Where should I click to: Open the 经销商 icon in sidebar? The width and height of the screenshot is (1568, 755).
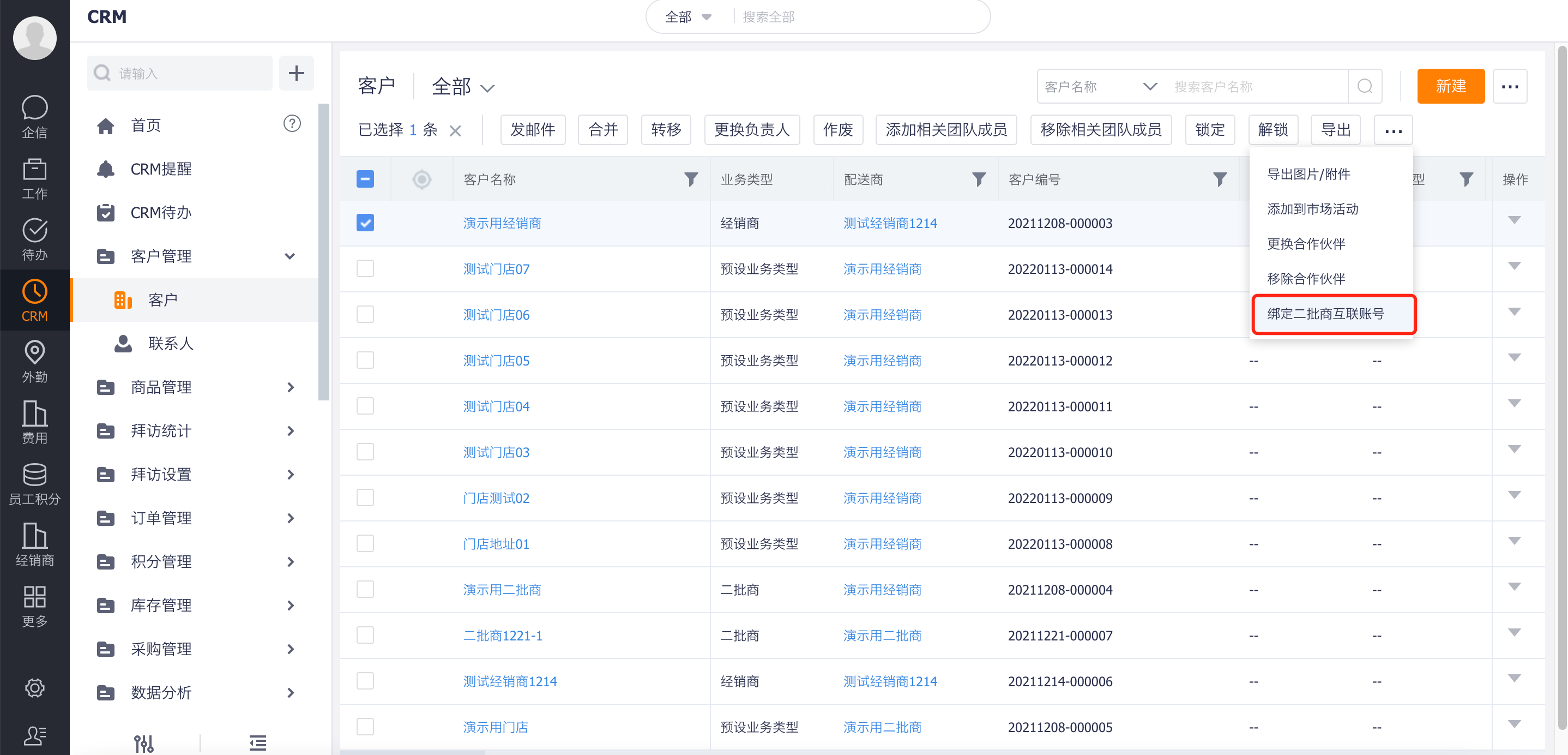pos(35,544)
